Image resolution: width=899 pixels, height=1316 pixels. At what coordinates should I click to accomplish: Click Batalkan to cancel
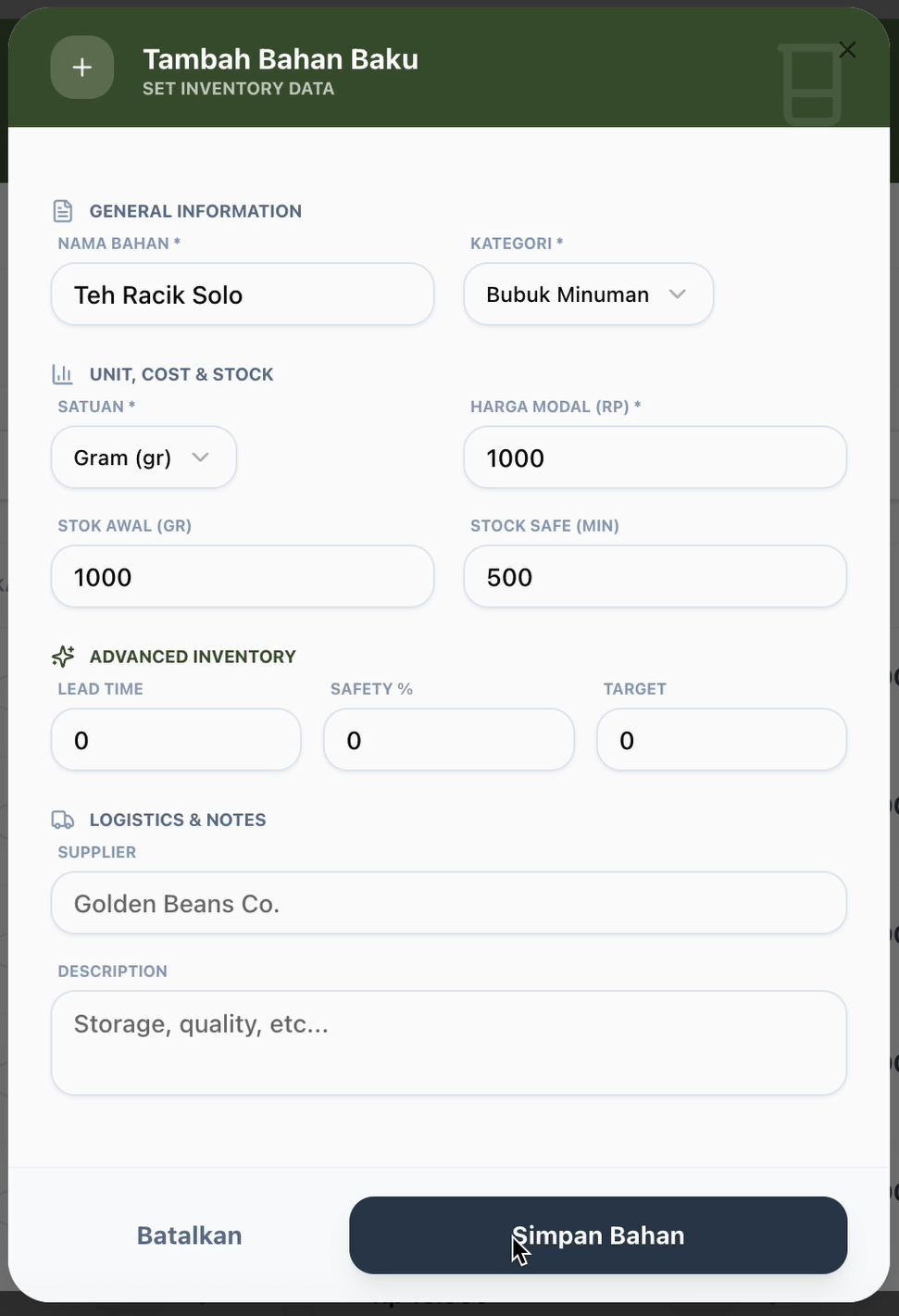(x=189, y=1235)
